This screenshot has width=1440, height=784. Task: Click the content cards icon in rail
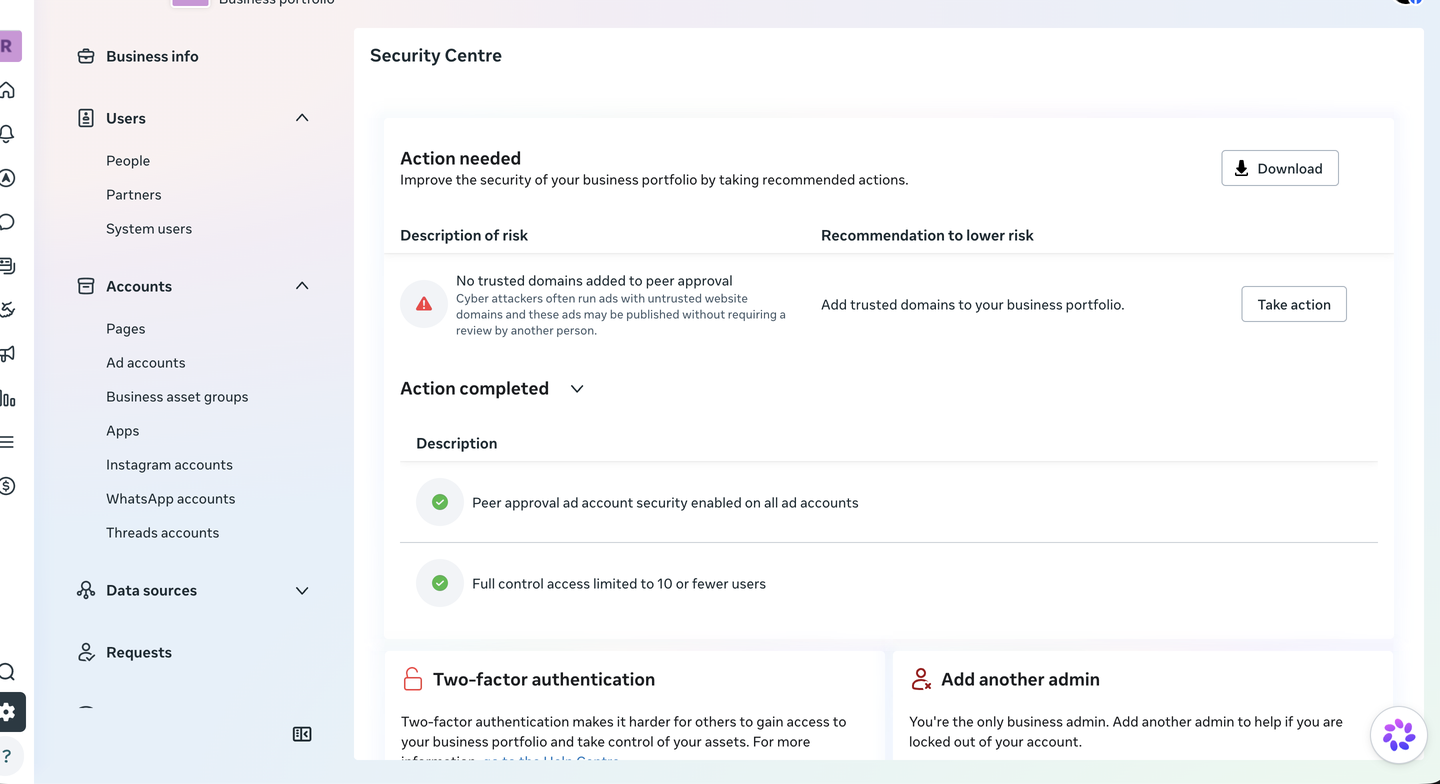[7, 266]
